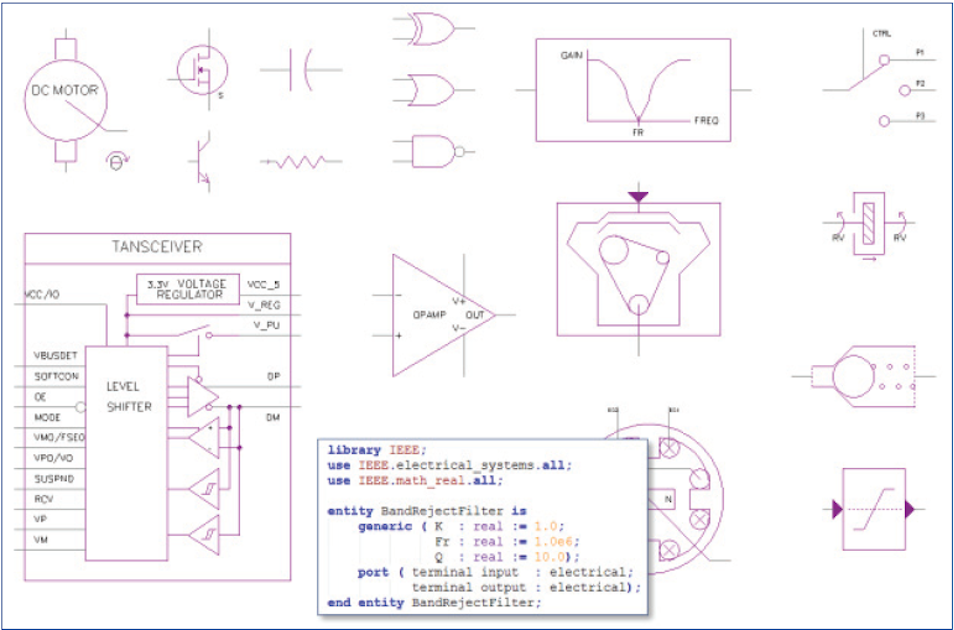The image size is (954, 630).
Task: Click the SOFTCON pin label
Action: click(x=54, y=375)
